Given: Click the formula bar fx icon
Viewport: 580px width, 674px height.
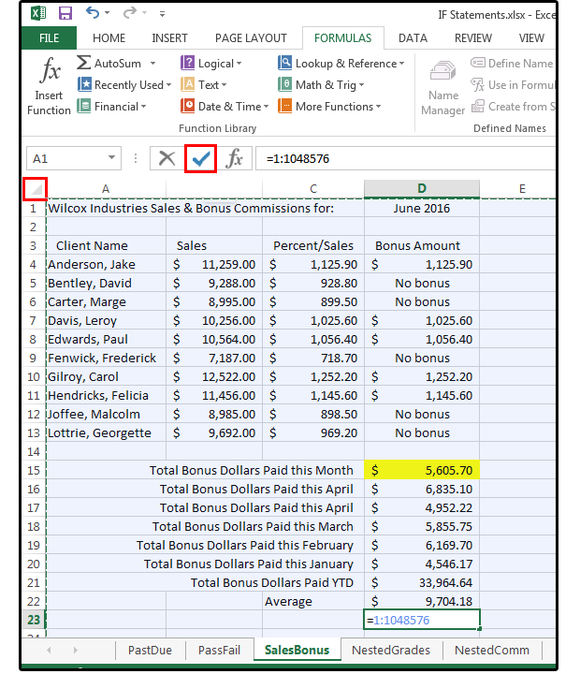Looking at the screenshot, I should pyautogui.click(x=235, y=159).
